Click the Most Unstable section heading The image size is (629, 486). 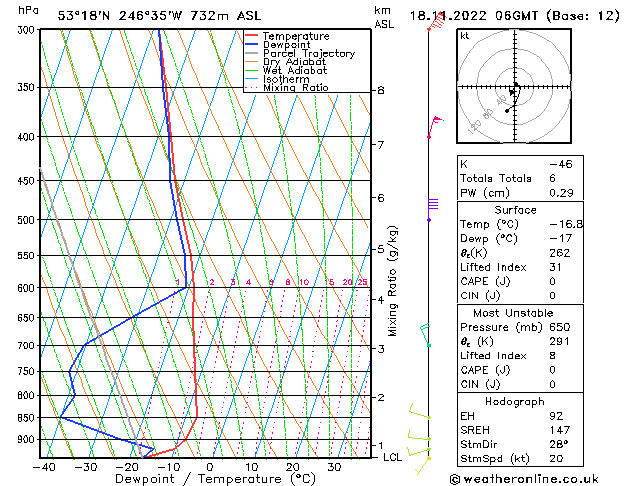(x=513, y=313)
